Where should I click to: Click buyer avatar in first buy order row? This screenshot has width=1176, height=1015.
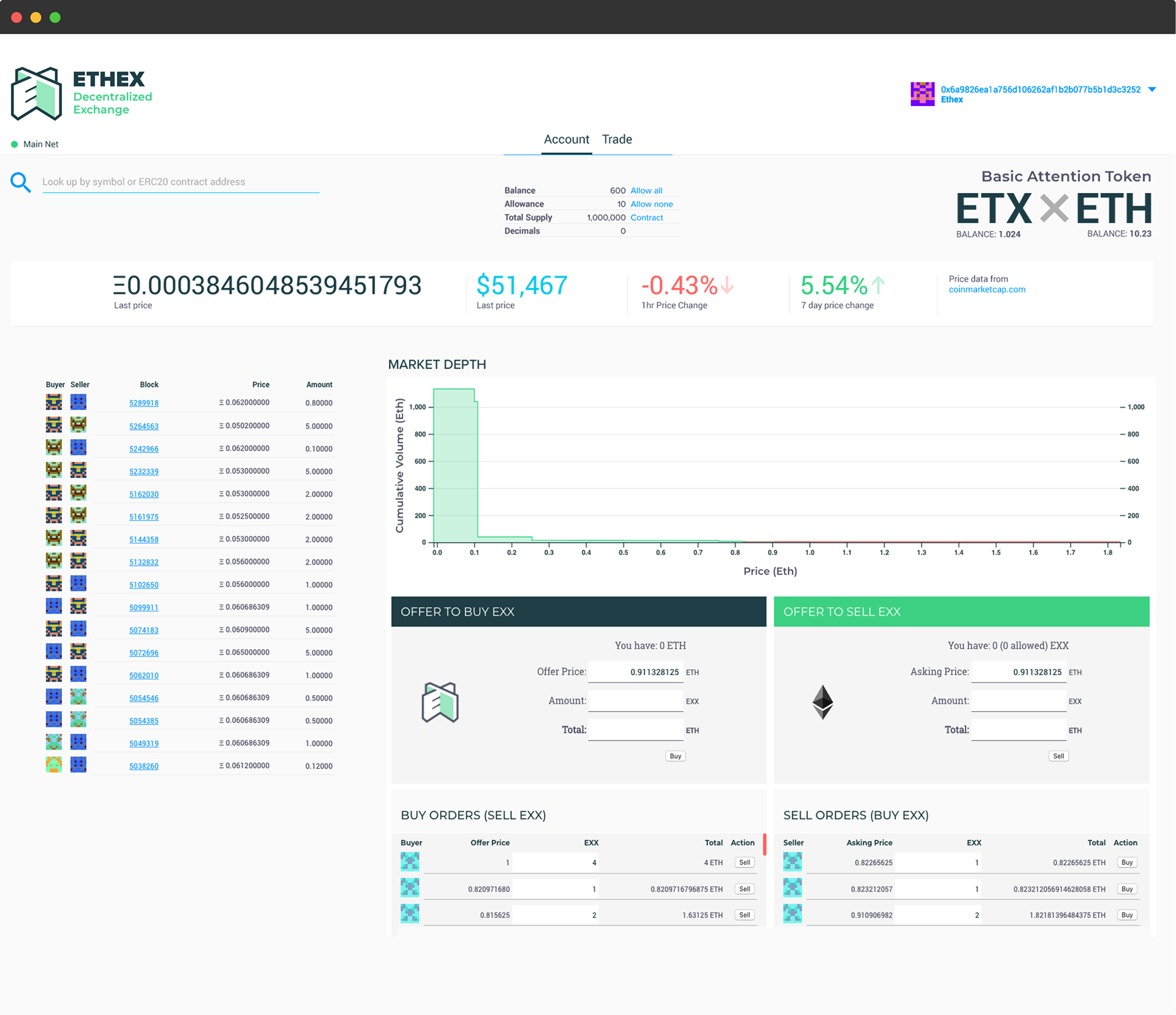tap(410, 862)
